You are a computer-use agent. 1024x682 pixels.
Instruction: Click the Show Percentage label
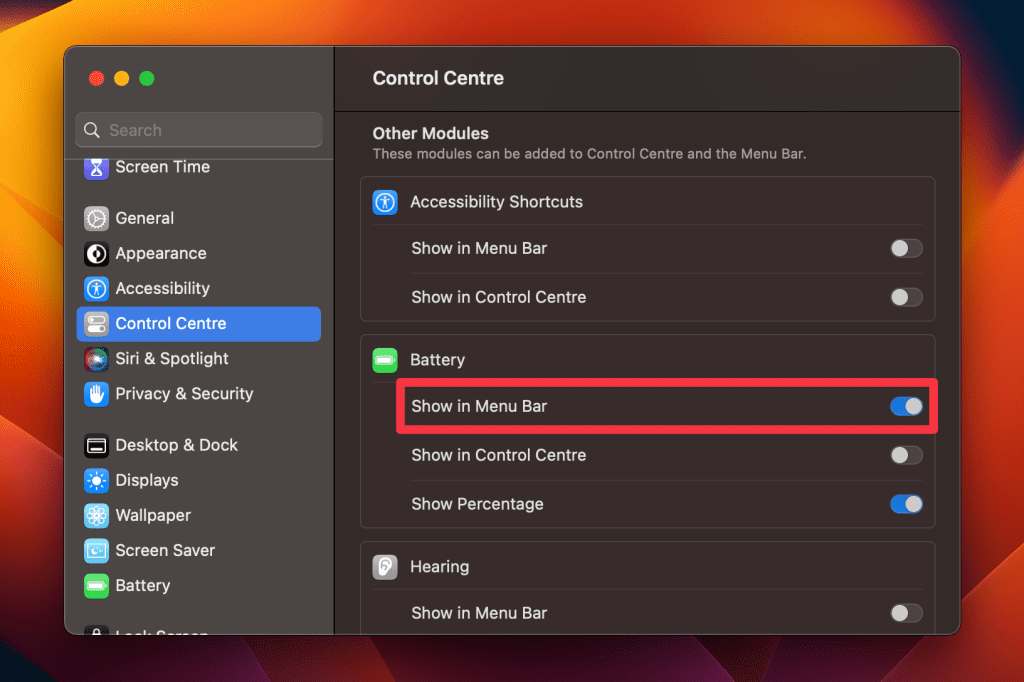pos(477,504)
